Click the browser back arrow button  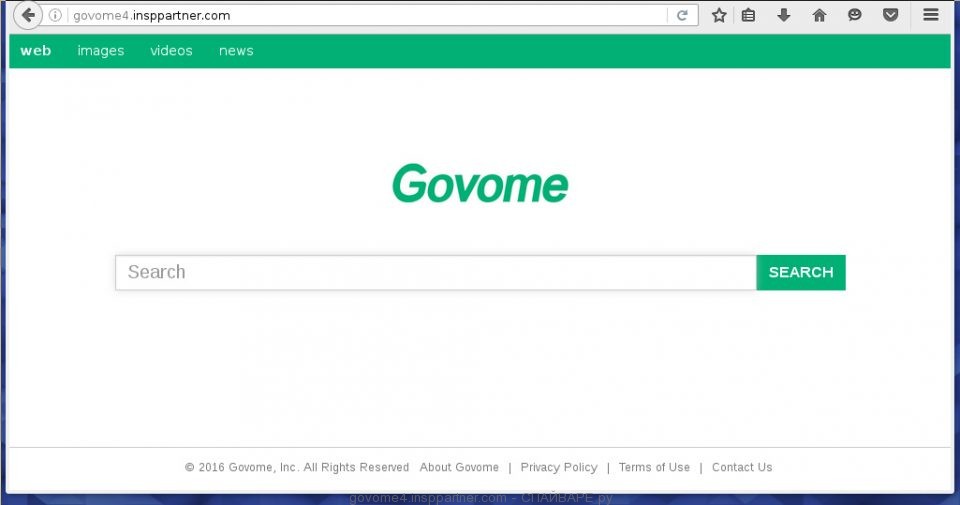[28, 15]
